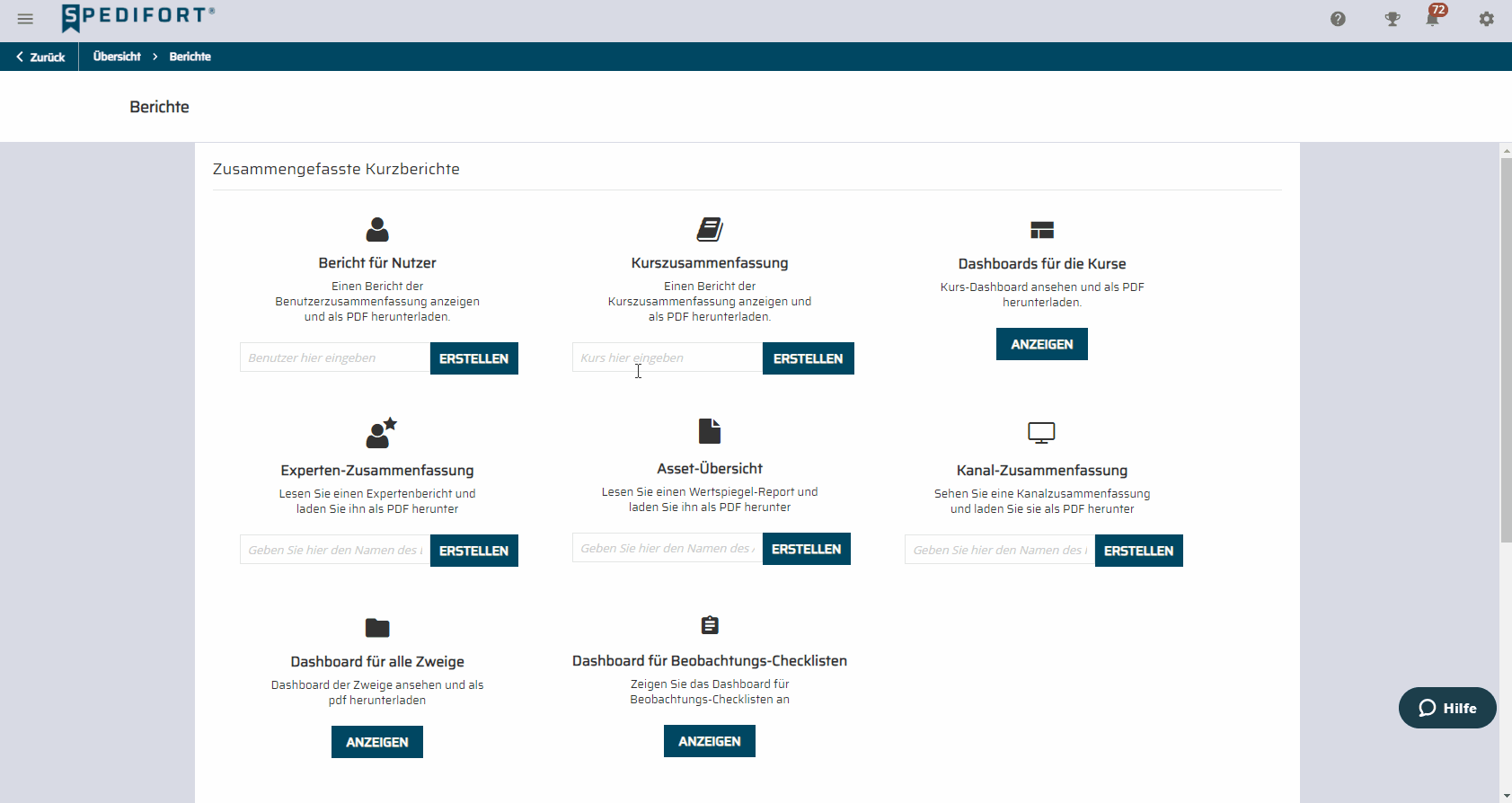Click the dashboard layout icon for Kurse
Image resolution: width=1512 pixels, height=803 pixels.
[1042, 230]
